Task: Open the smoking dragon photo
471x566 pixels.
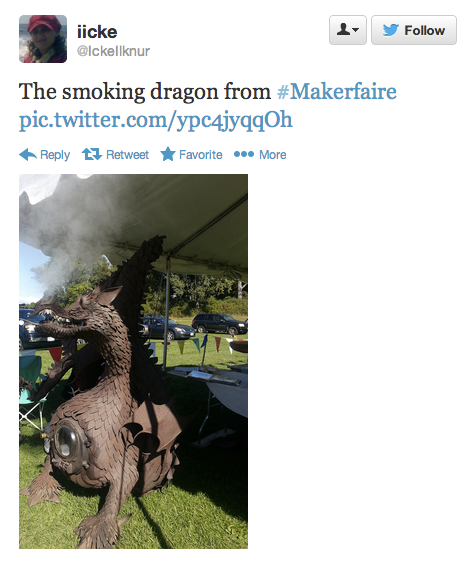Action: (134, 361)
